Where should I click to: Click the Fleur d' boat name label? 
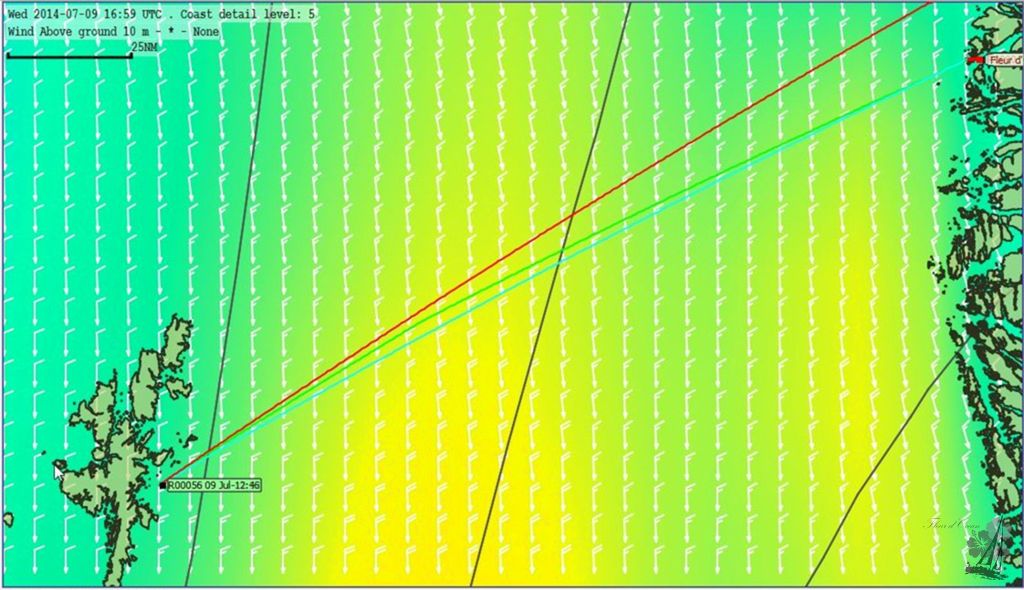1003,60
